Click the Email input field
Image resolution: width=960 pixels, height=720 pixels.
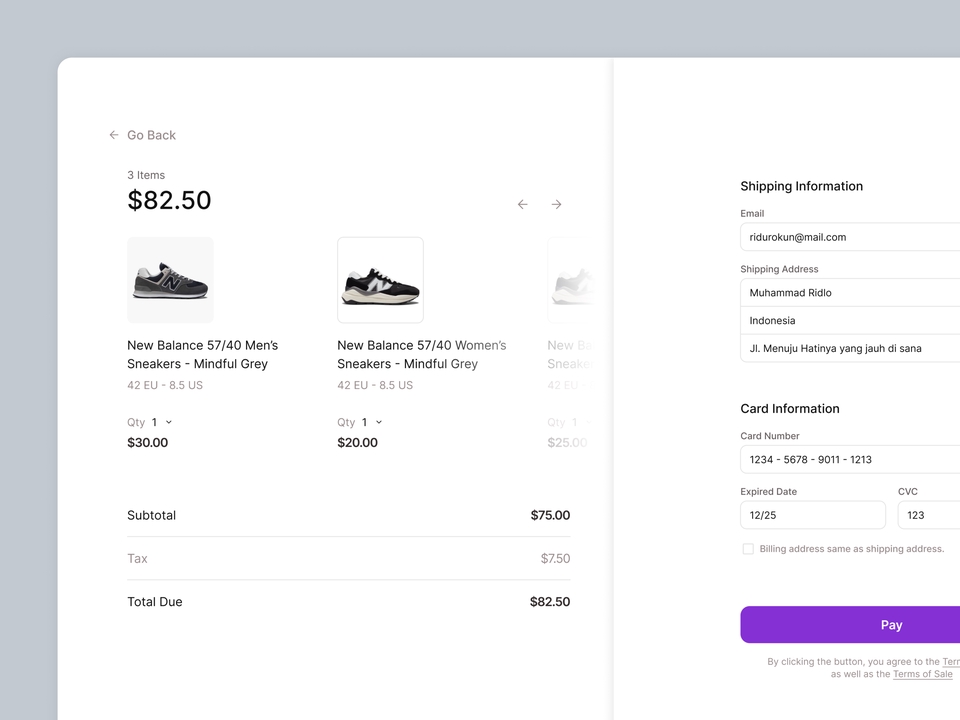click(x=850, y=237)
